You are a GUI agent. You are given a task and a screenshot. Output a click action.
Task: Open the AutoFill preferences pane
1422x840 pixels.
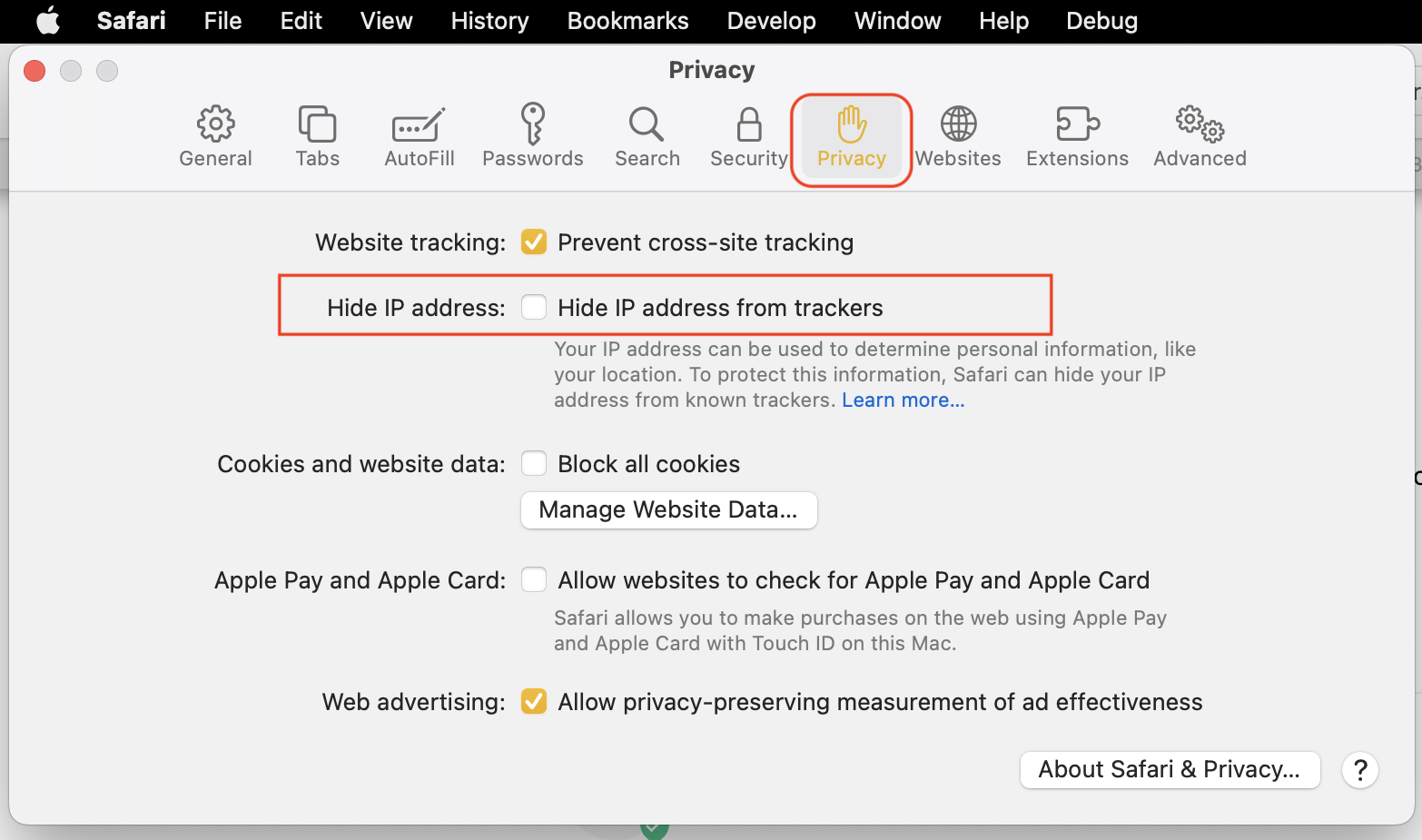[x=419, y=137]
